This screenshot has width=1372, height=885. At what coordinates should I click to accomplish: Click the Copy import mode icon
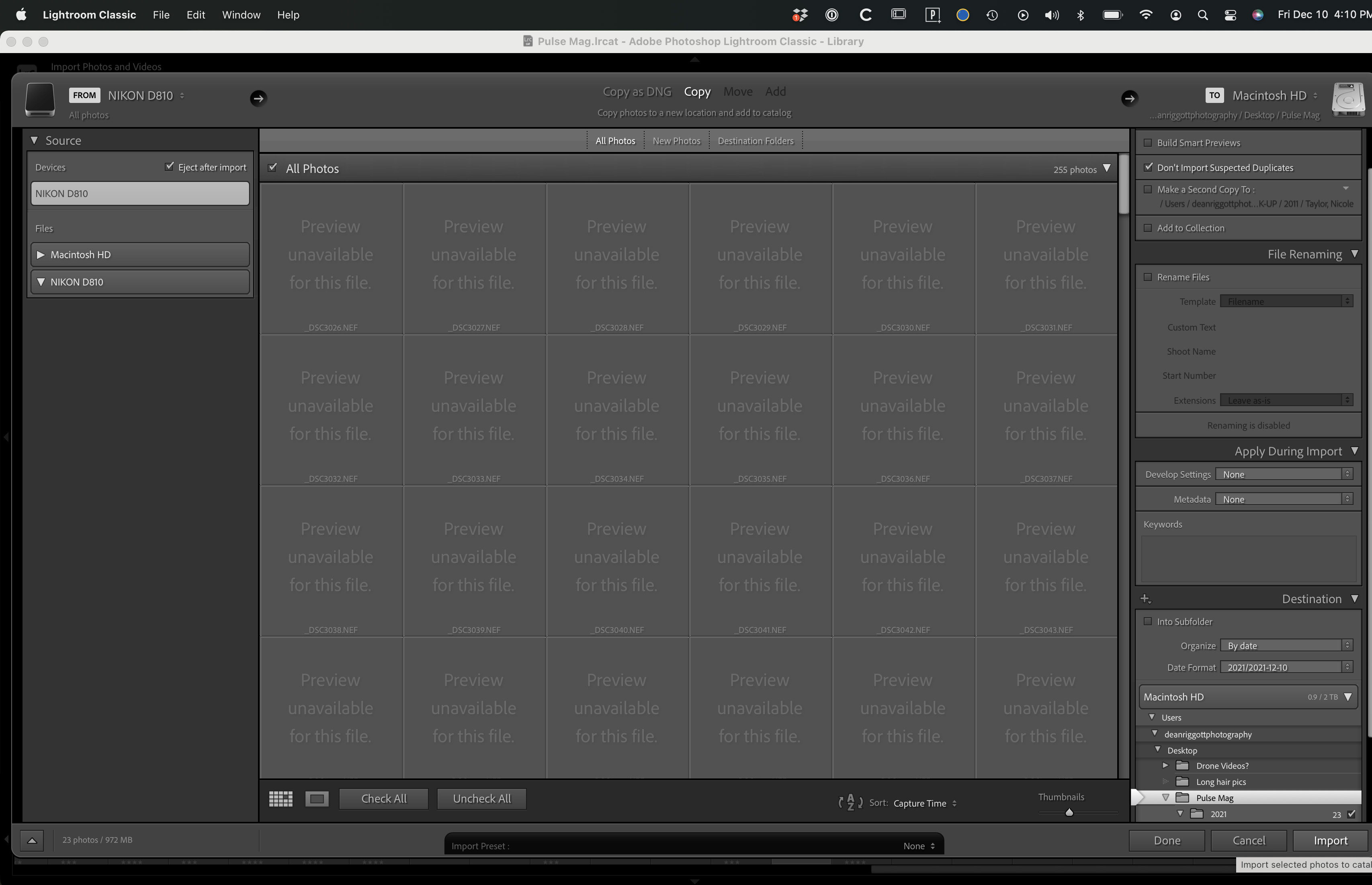pos(697,91)
